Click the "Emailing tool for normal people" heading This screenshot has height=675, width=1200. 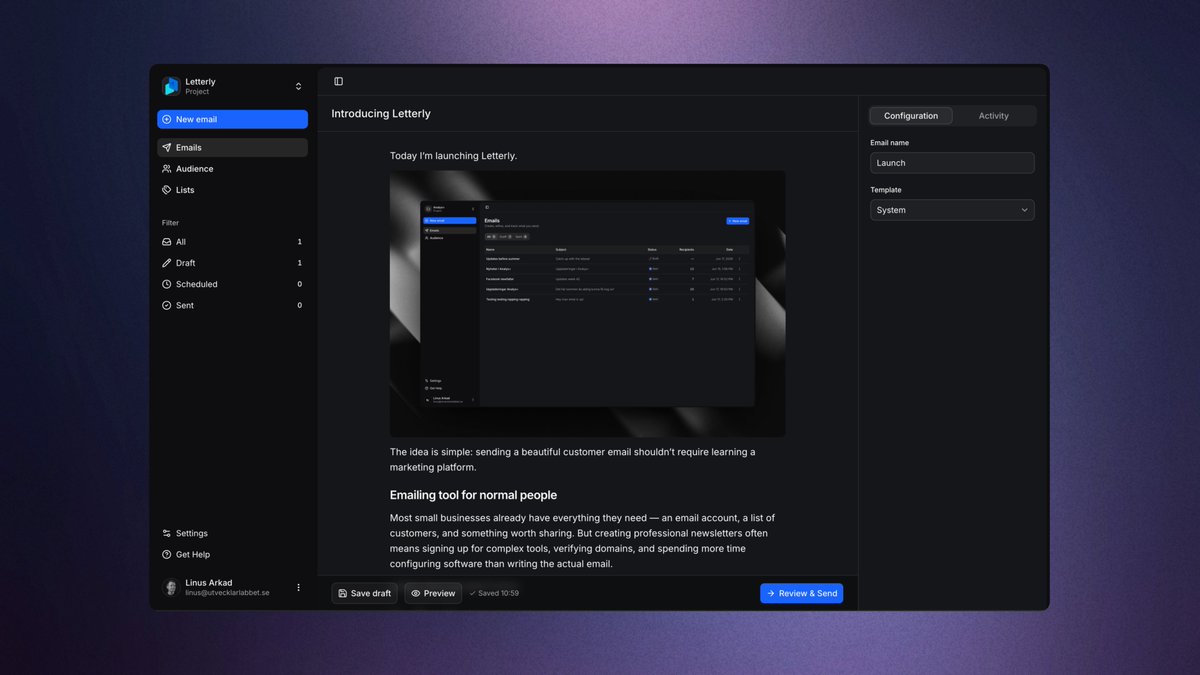tap(473, 495)
